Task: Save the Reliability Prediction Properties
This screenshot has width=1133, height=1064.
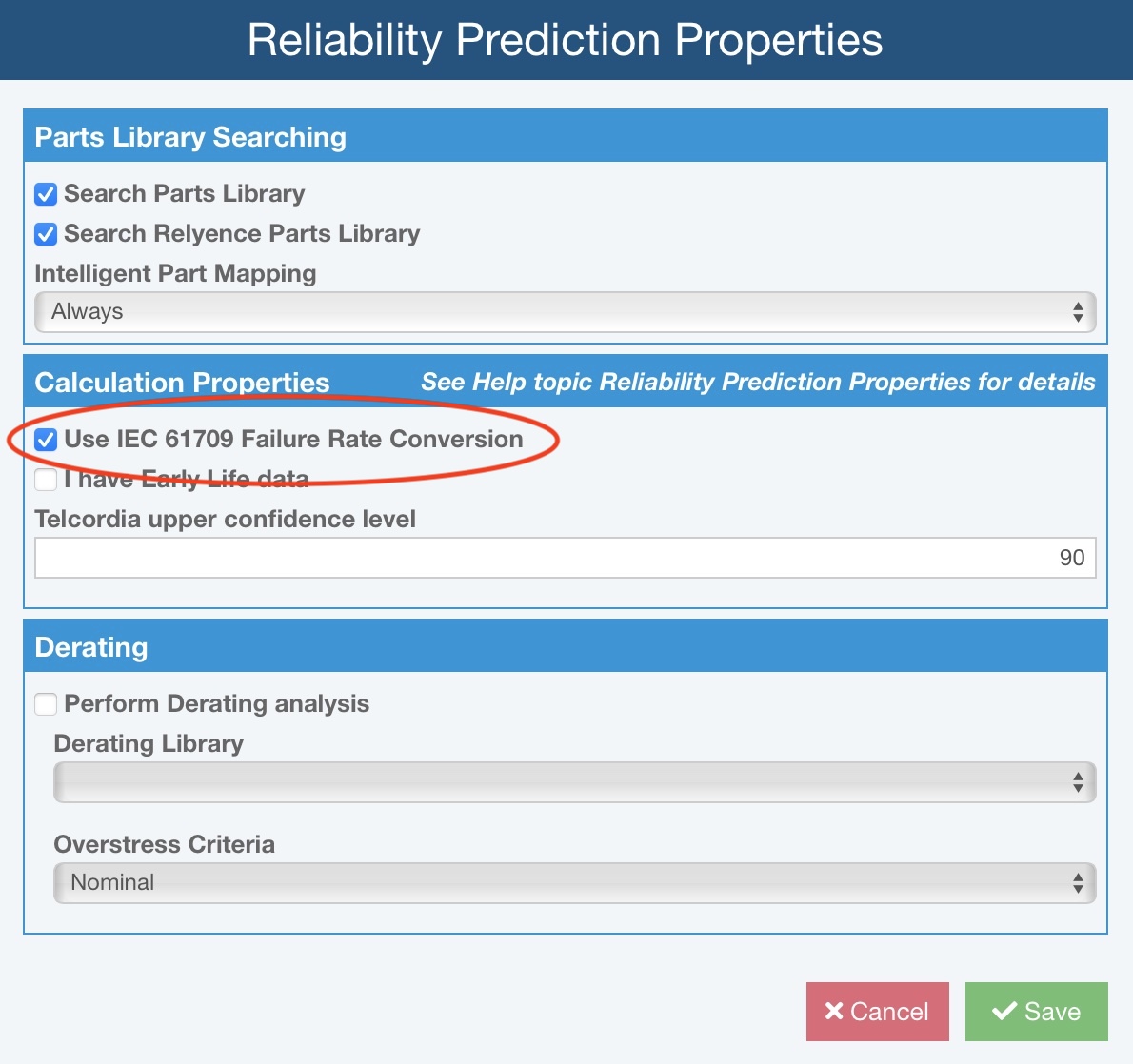Action: tap(1036, 1012)
